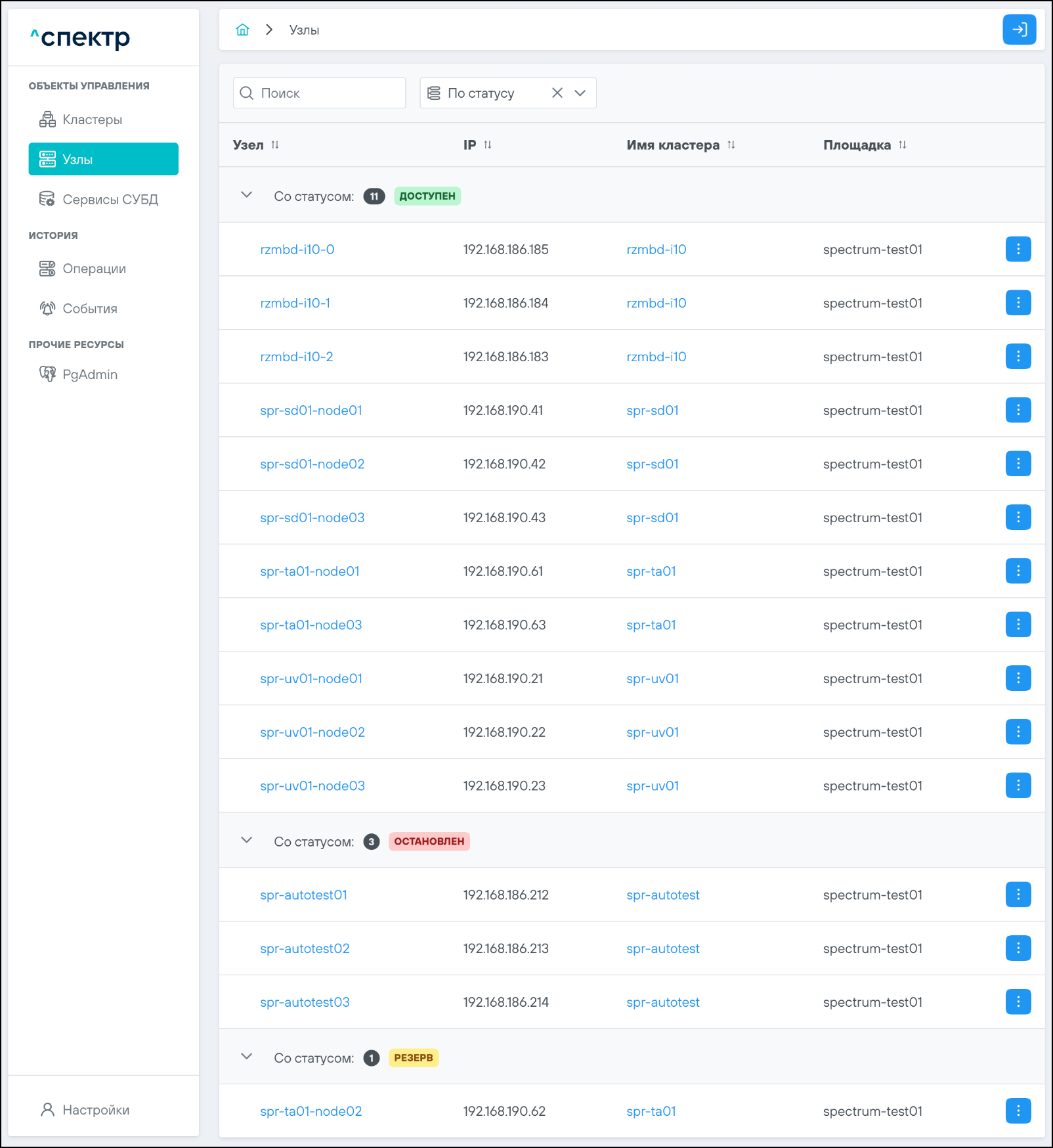This screenshot has width=1053, height=1148.
Task: Sort table by Площадка column
Action: point(902,145)
